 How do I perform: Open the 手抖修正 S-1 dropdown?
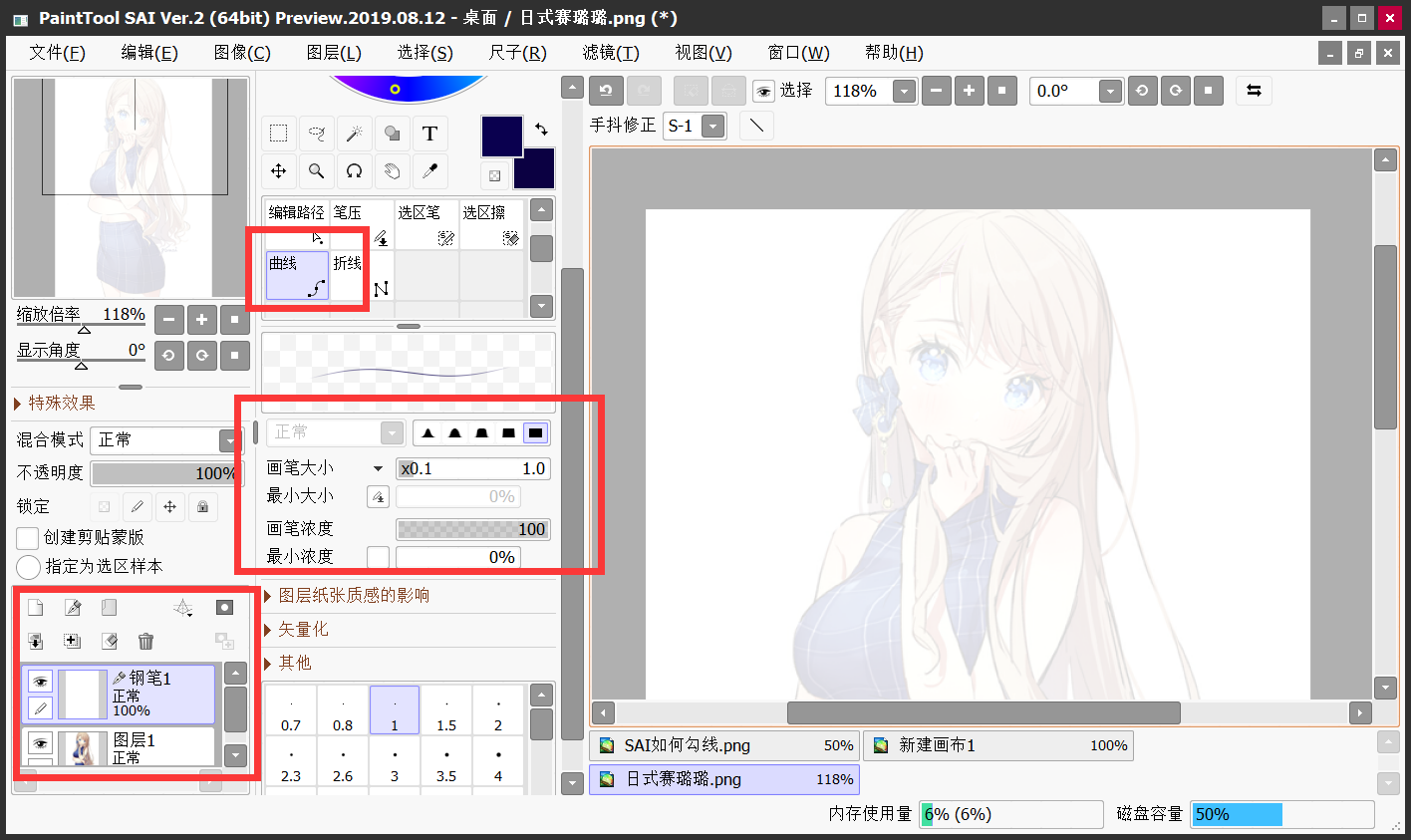click(712, 126)
